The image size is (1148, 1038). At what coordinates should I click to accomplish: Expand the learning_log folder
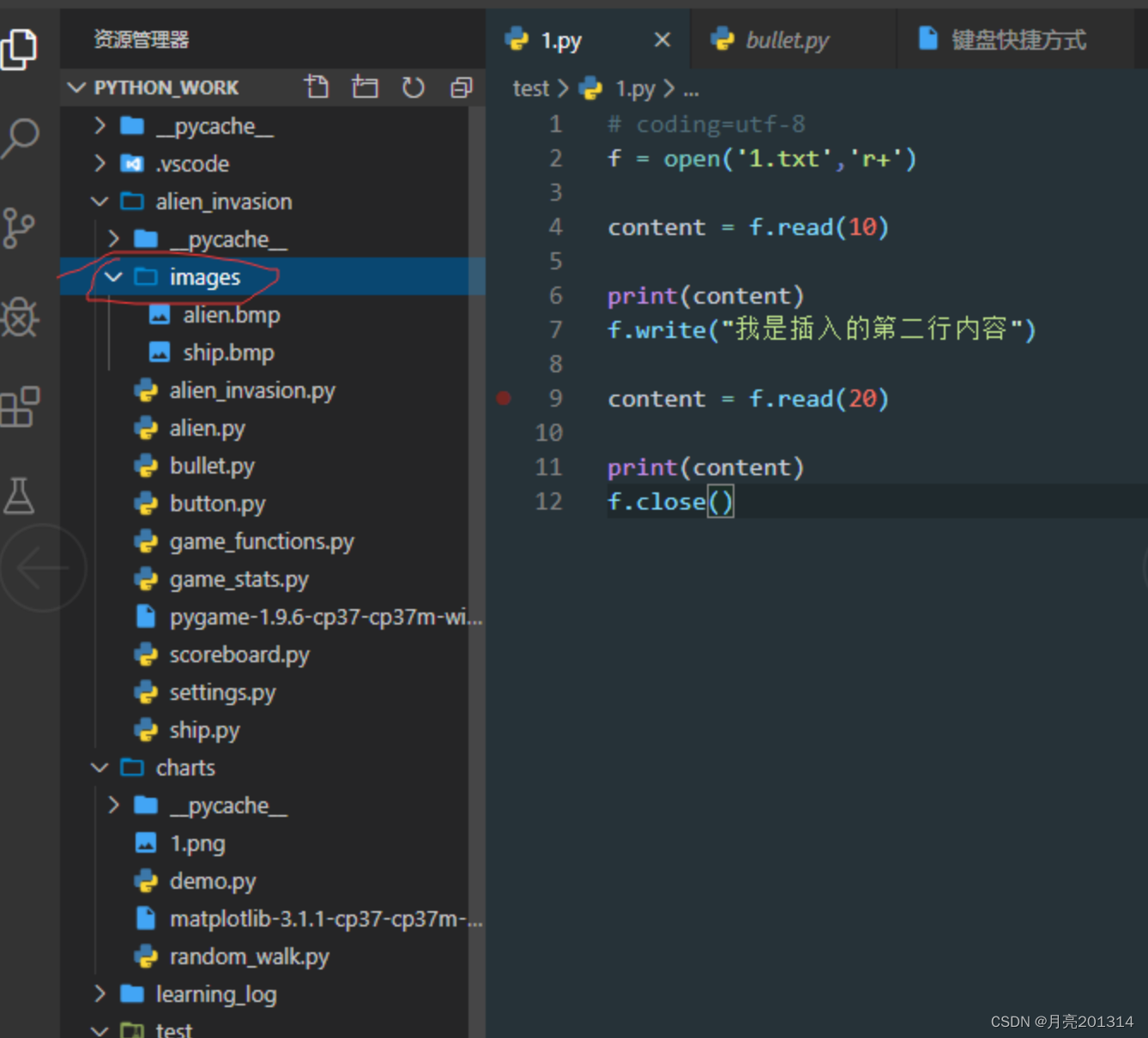click(100, 993)
